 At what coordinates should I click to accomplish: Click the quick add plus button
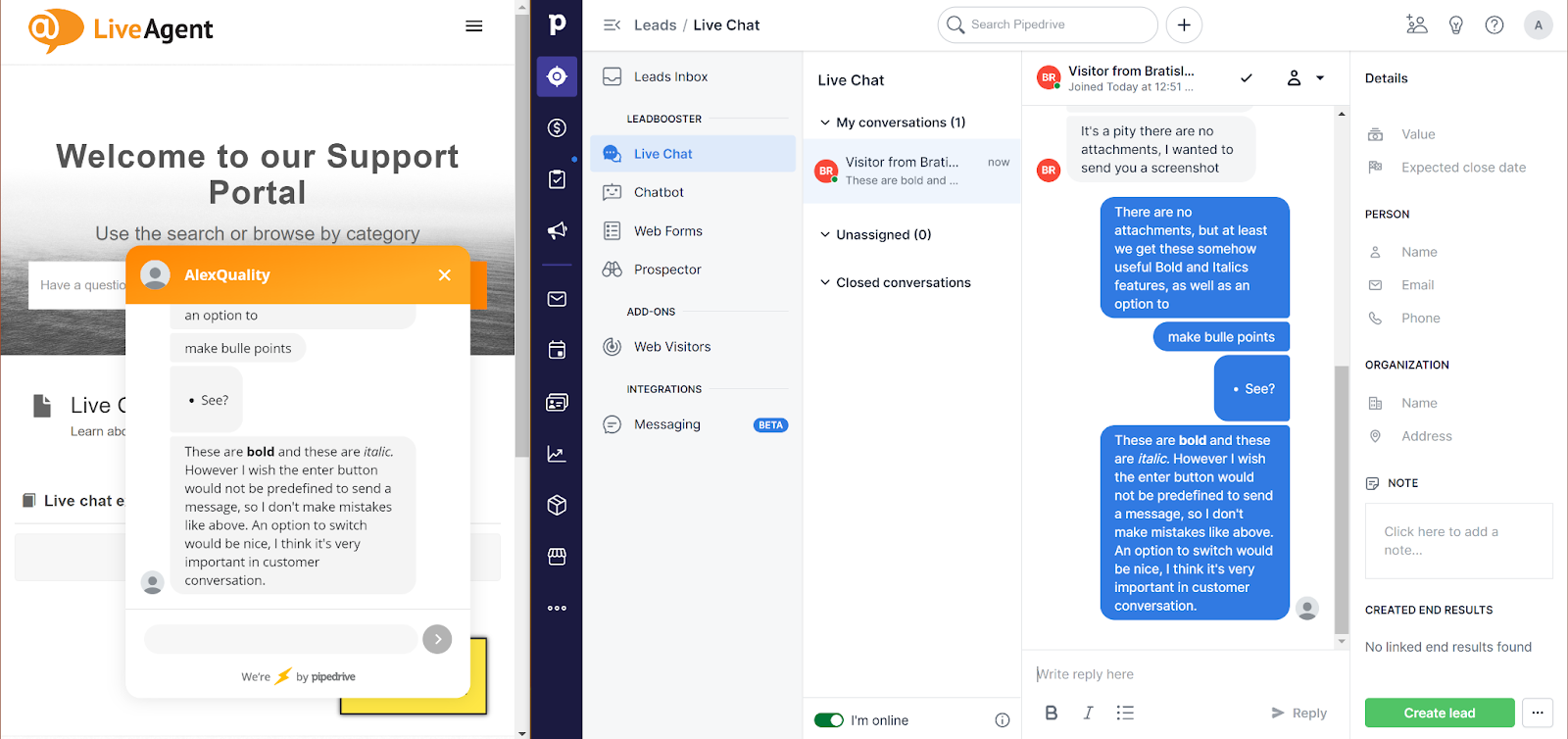point(1184,25)
